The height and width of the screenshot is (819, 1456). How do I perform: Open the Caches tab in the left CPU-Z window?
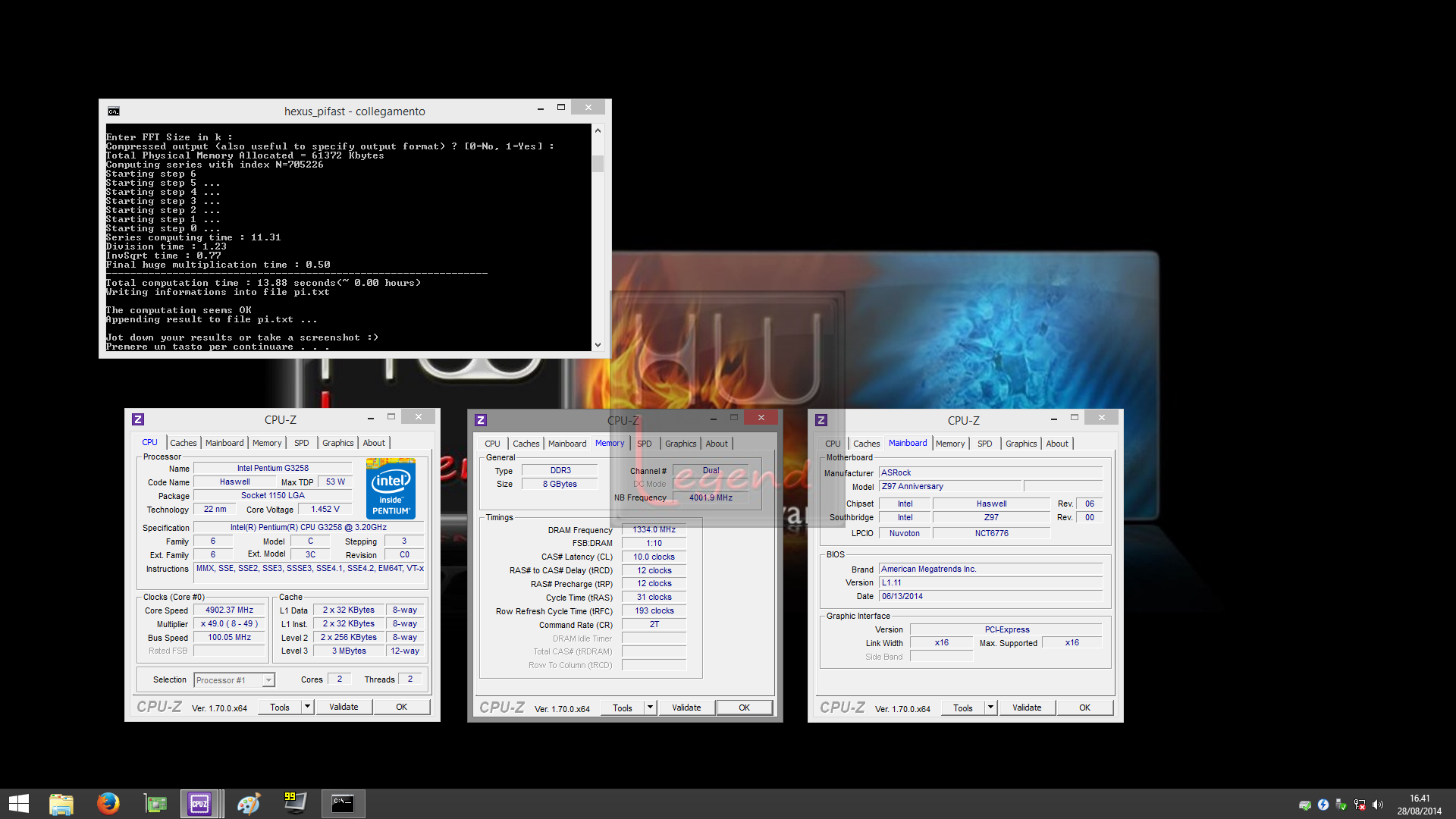point(183,443)
